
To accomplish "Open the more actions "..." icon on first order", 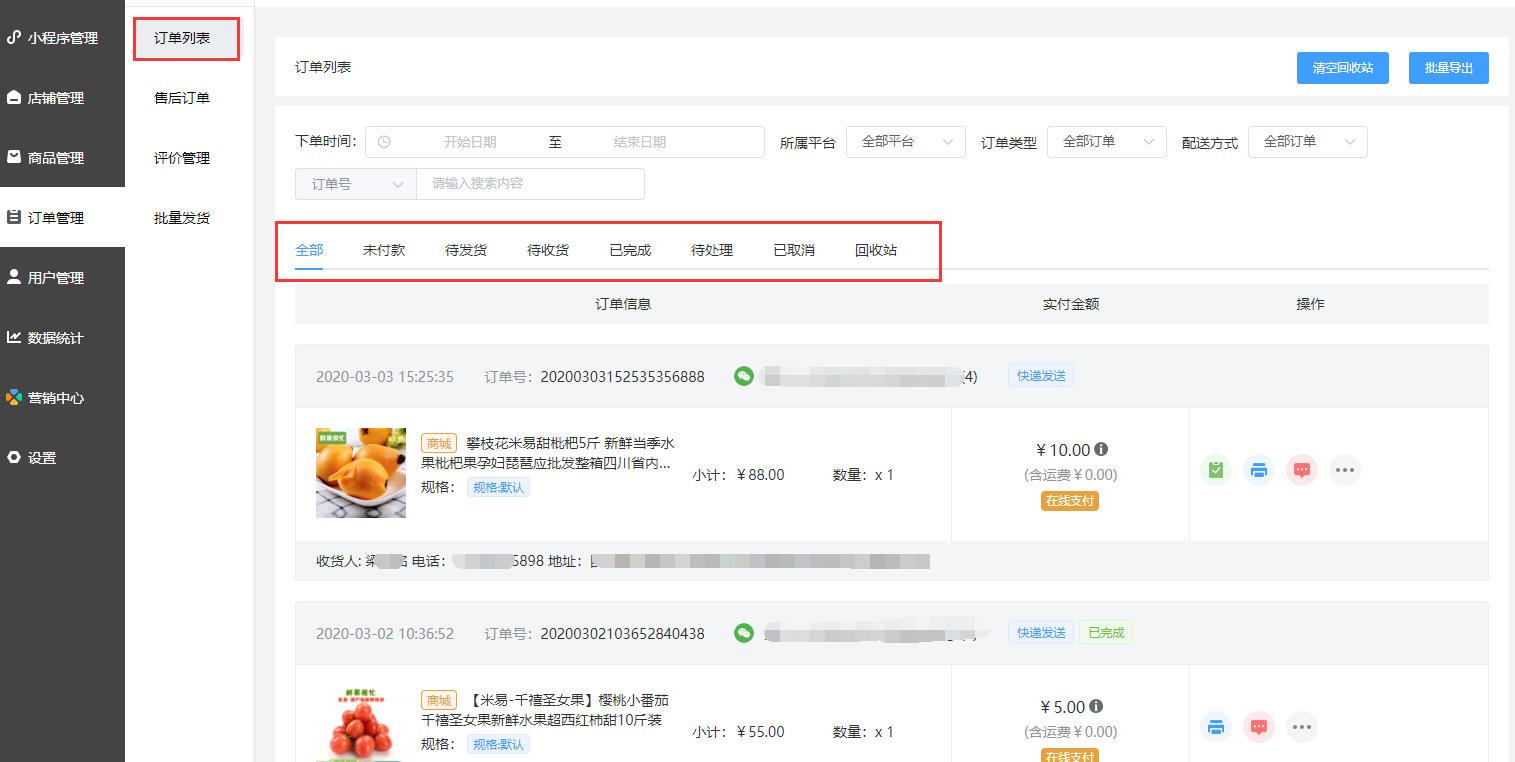I will click(x=1344, y=470).
